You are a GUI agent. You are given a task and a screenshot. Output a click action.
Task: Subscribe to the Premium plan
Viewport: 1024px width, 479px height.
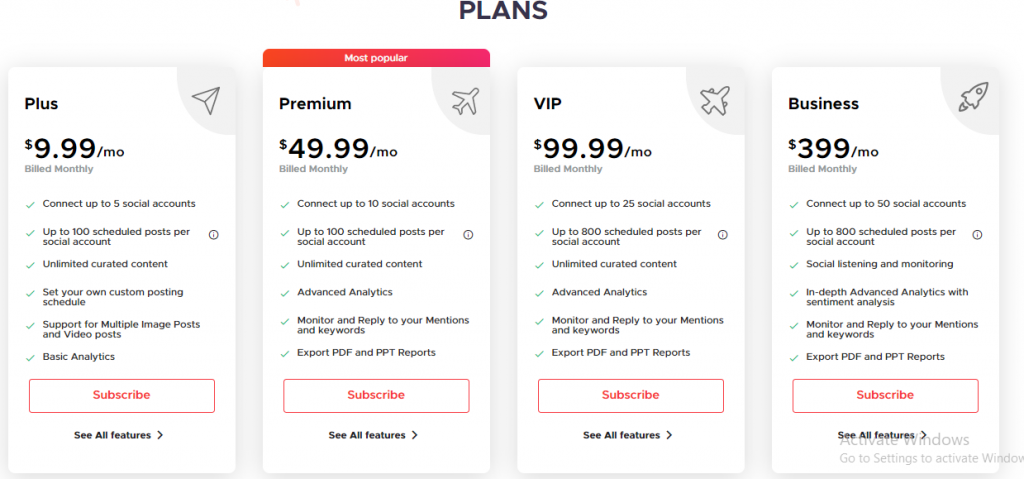pyautogui.click(x=376, y=395)
